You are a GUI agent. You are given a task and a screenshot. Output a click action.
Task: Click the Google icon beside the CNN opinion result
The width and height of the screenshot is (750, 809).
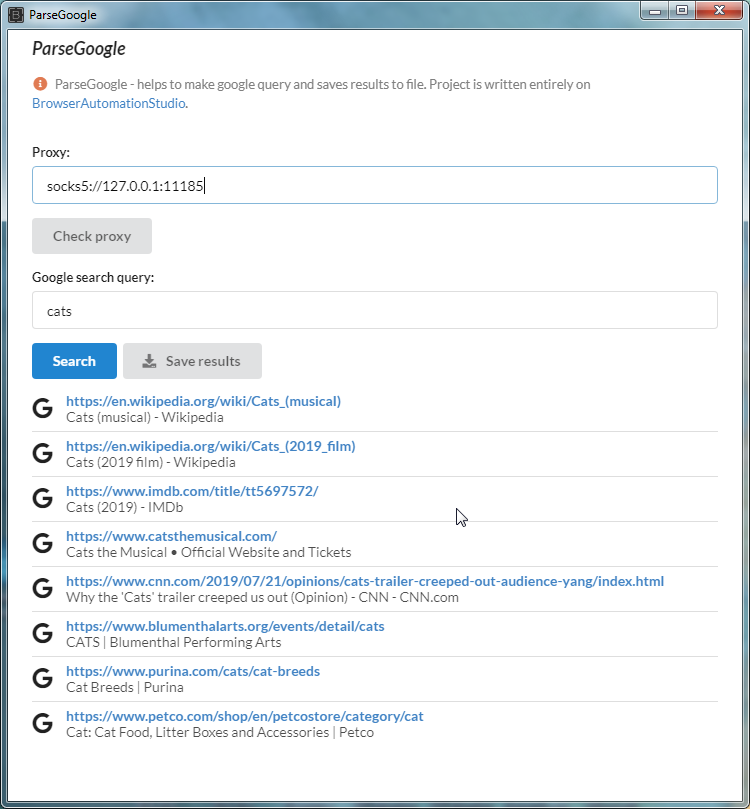42,588
